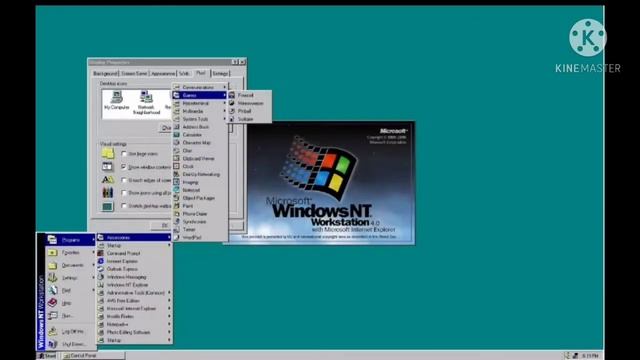Image resolution: width=640 pixels, height=360 pixels.
Task: Launch Calculator from Accessories menu
Action: click(200, 135)
